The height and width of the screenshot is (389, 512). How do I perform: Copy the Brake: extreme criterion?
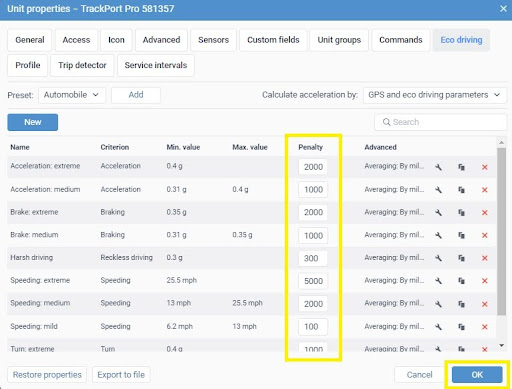click(x=461, y=212)
